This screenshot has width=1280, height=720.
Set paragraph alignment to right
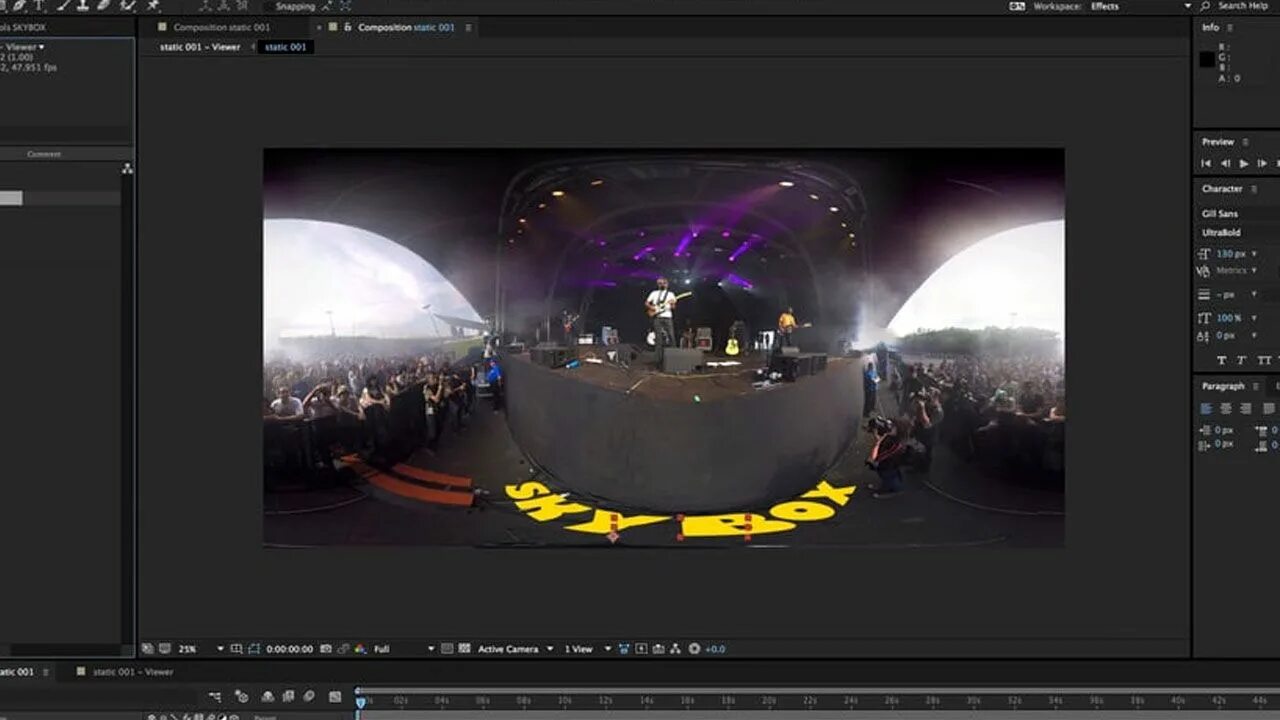pos(1245,408)
